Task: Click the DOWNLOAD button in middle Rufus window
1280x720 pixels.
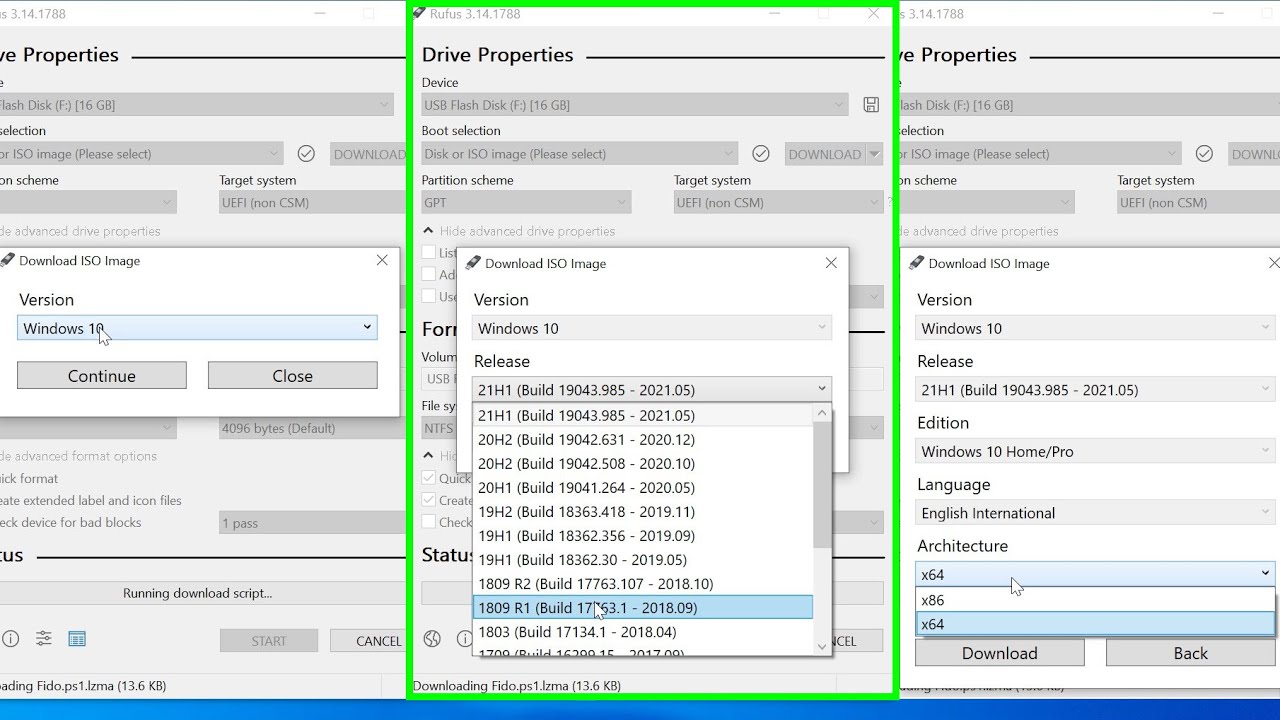Action: 825,154
